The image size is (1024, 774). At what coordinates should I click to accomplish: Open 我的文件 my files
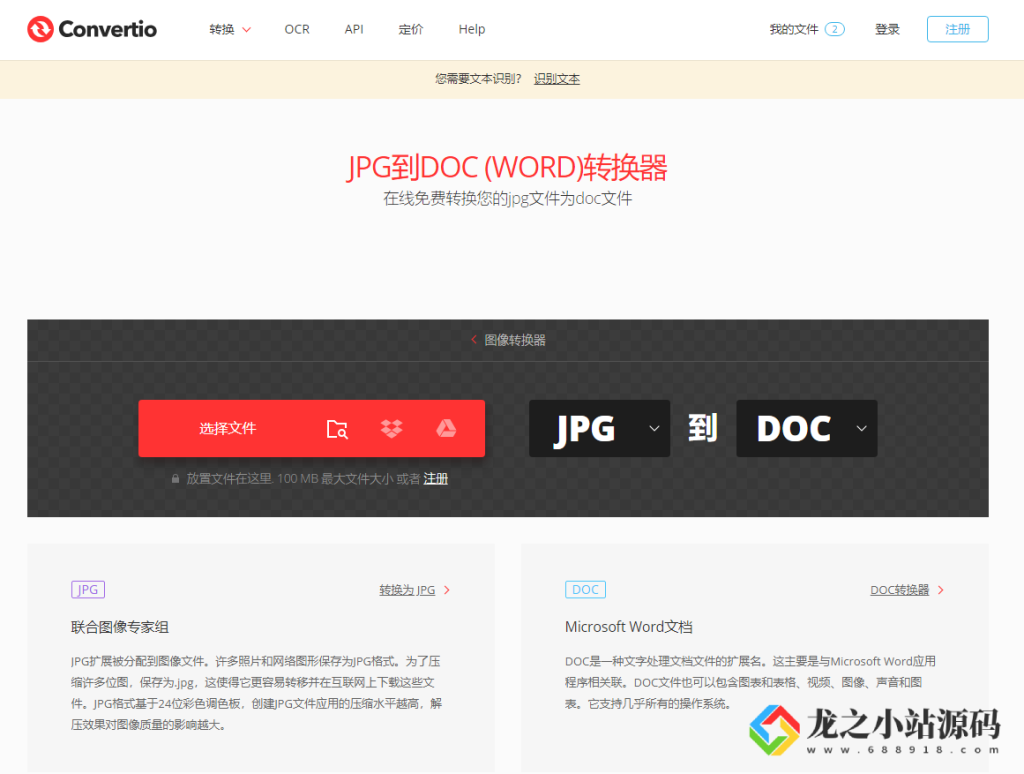point(793,29)
